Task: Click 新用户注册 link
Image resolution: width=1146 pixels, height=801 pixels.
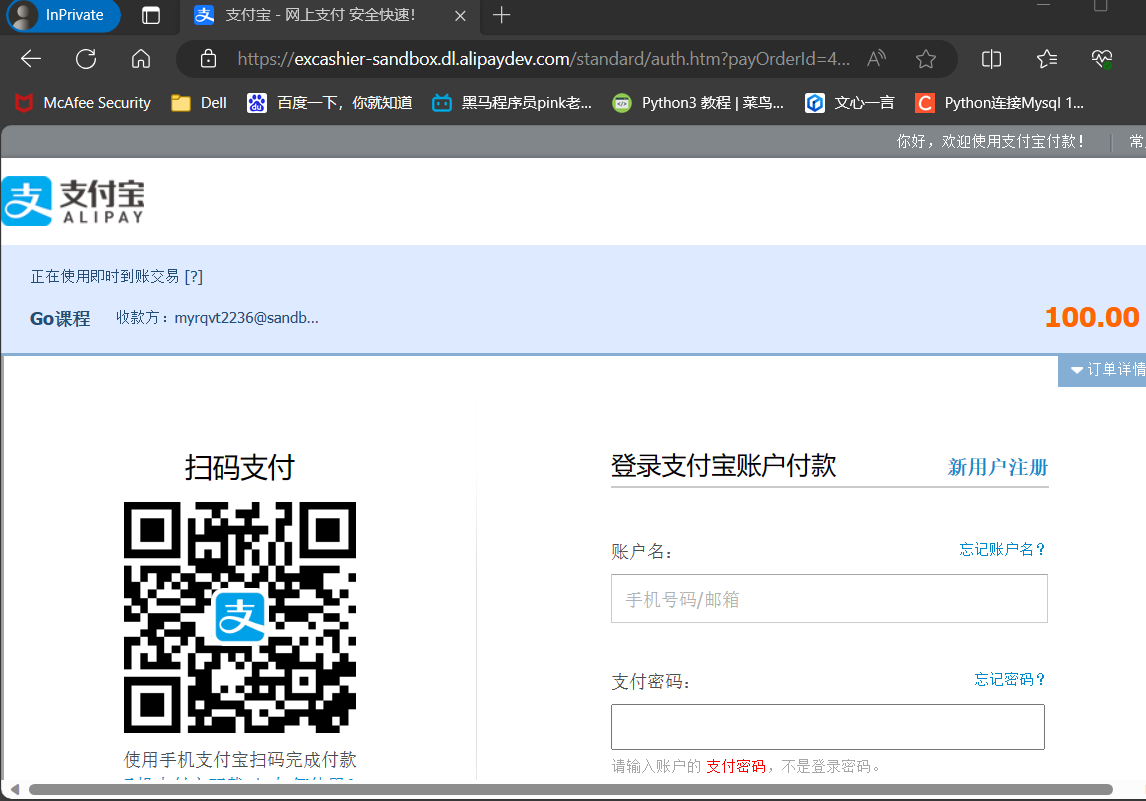Action: 998,467
